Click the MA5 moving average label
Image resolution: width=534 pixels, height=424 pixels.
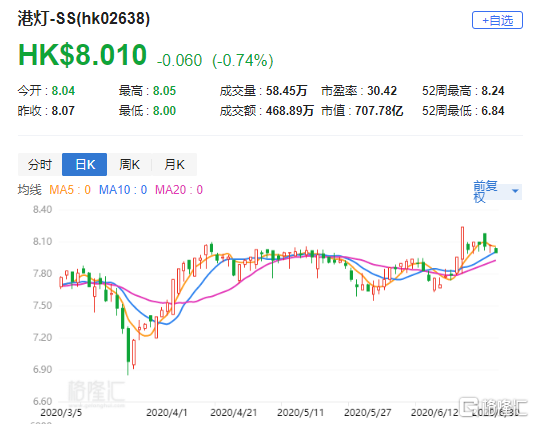[x=70, y=190]
